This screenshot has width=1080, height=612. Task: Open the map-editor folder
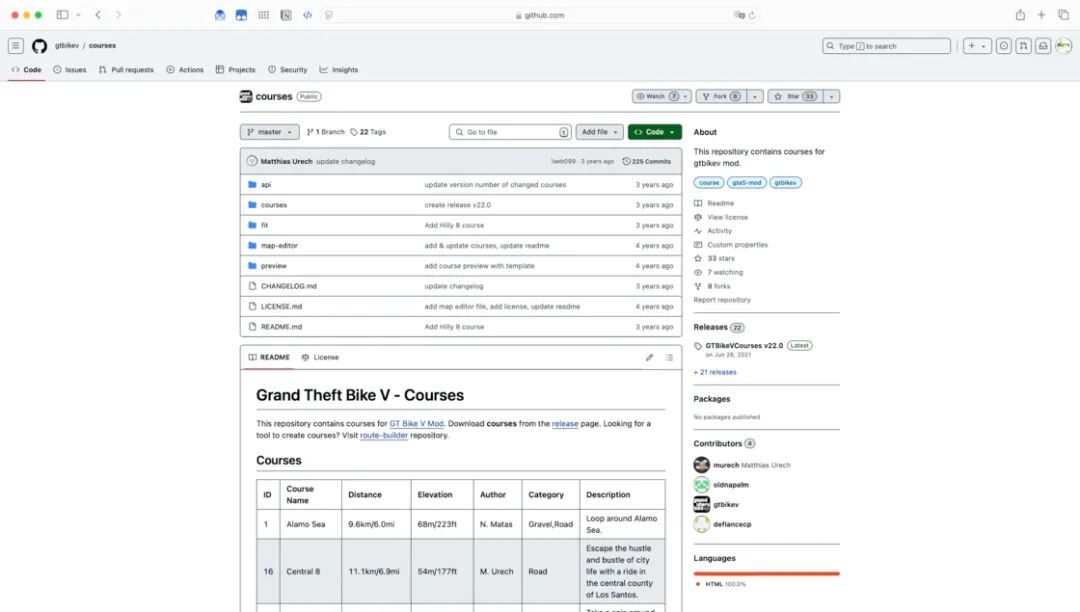click(279, 245)
